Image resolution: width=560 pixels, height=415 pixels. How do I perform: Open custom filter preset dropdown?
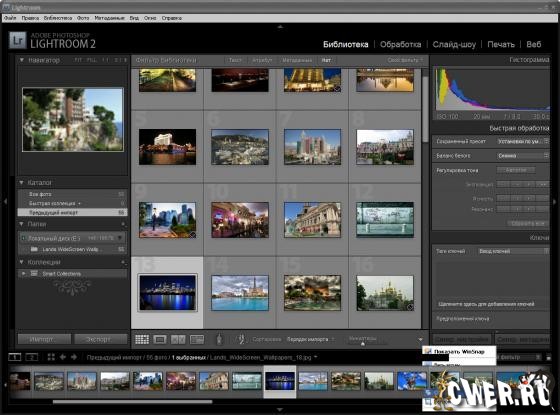pos(405,60)
